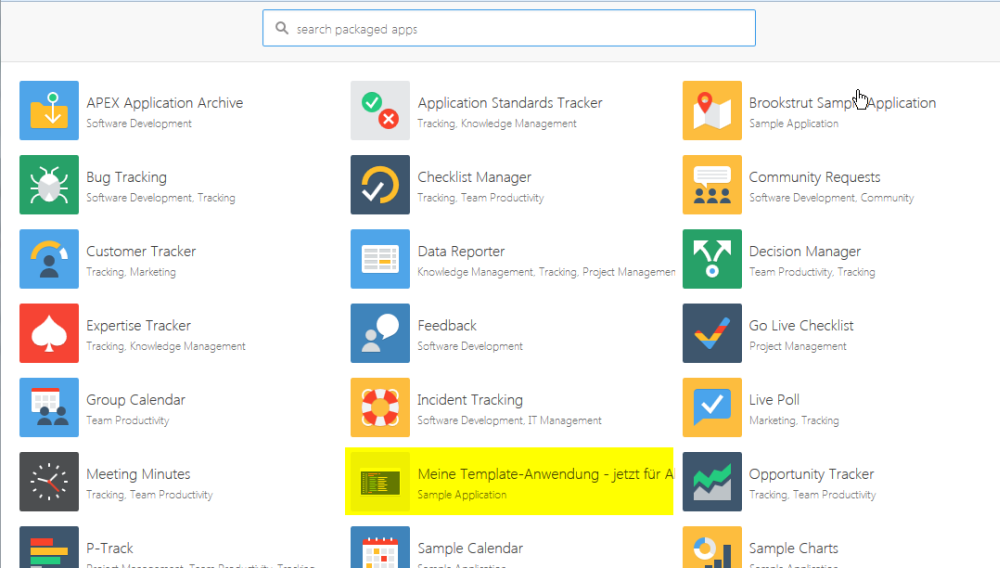Open the Sample Calendar icon
The image size is (1000, 568).
tap(380, 547)
